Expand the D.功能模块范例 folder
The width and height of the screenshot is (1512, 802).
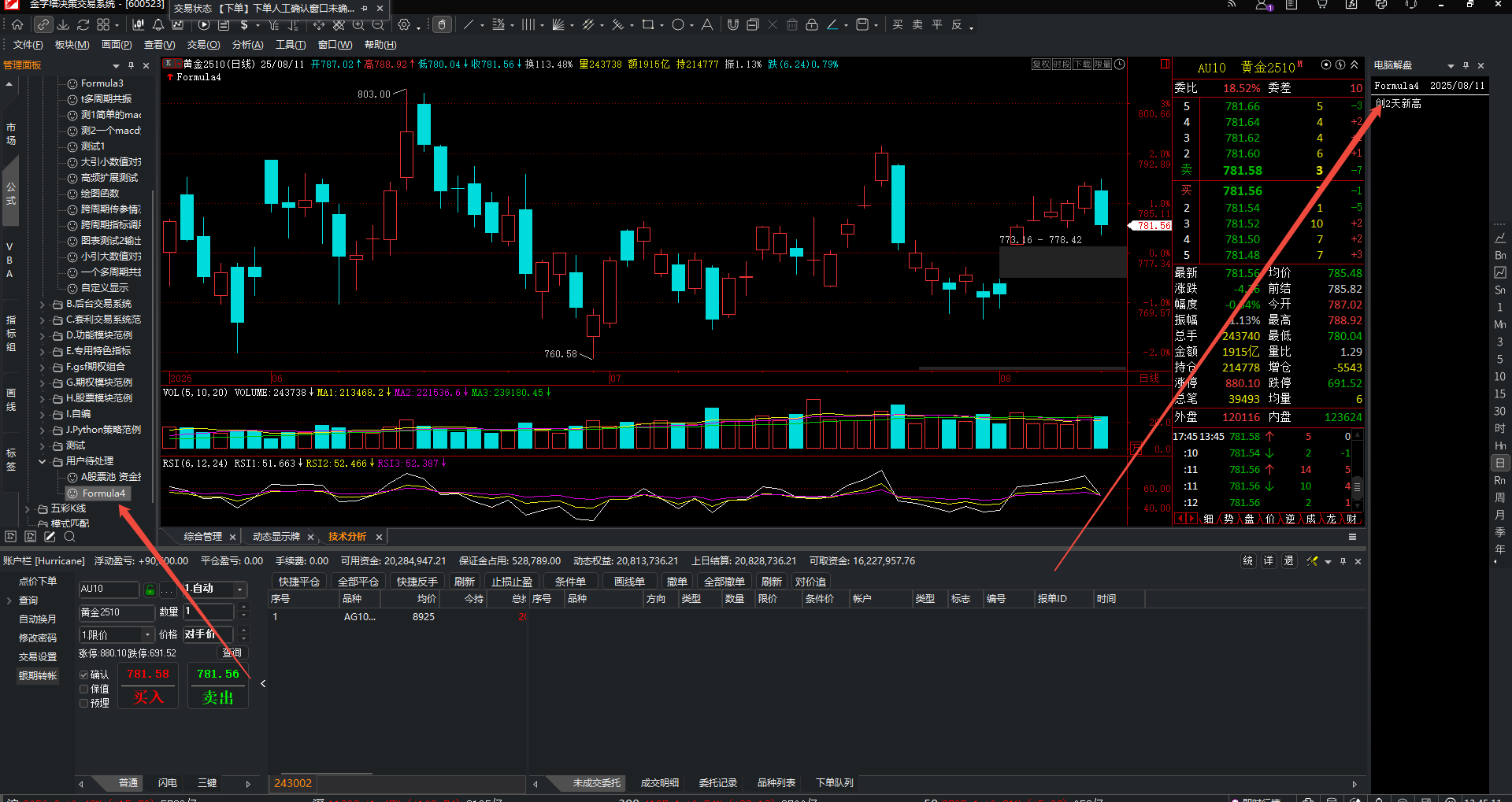(43, 335)
